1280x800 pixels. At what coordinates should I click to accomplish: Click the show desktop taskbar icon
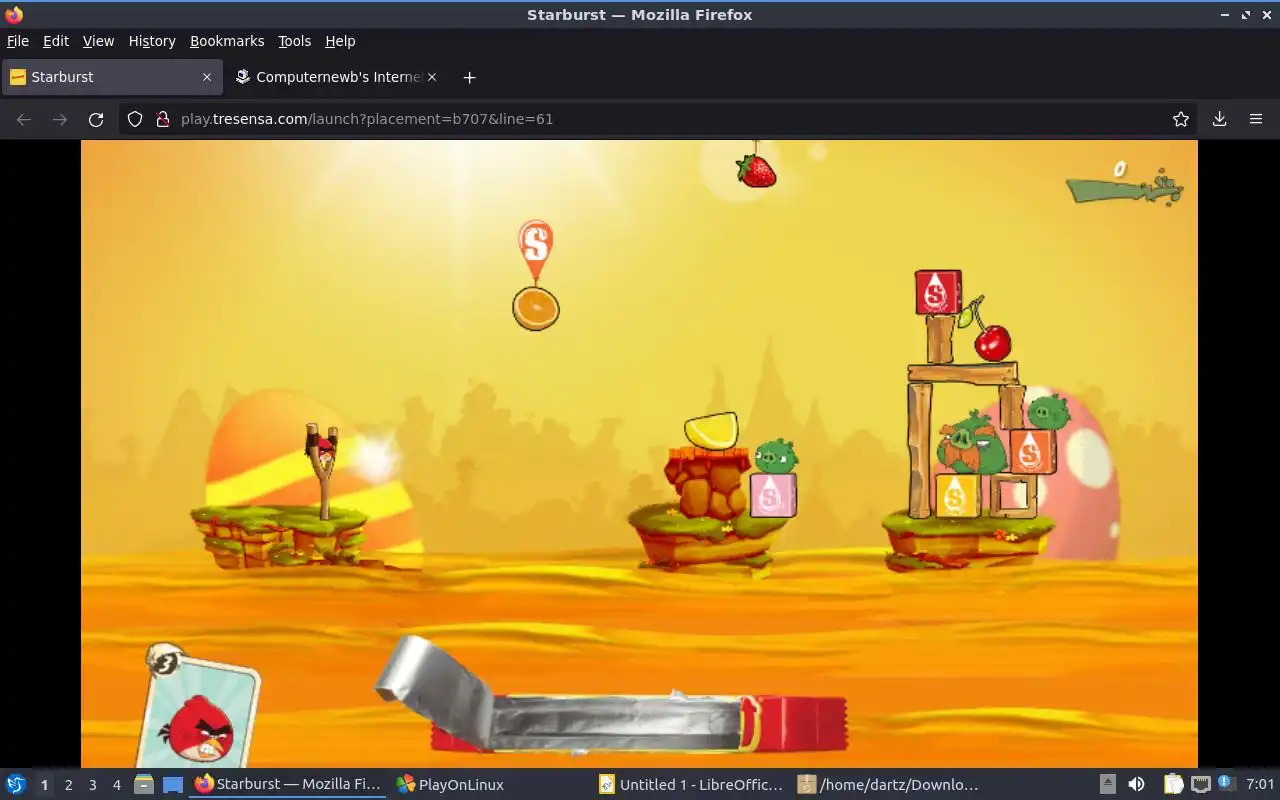[x=173, y=785]
